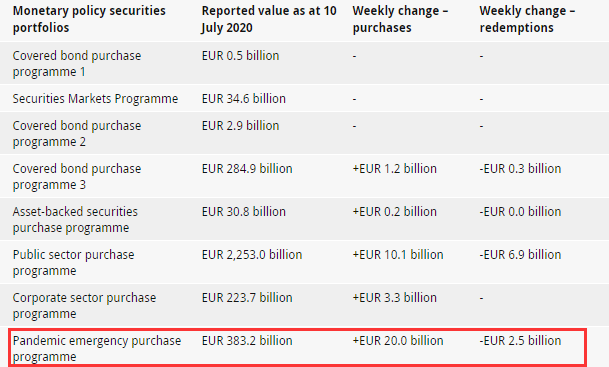Select the 'Covered bond purchase programme 2' label

click(x=77, y=134)
